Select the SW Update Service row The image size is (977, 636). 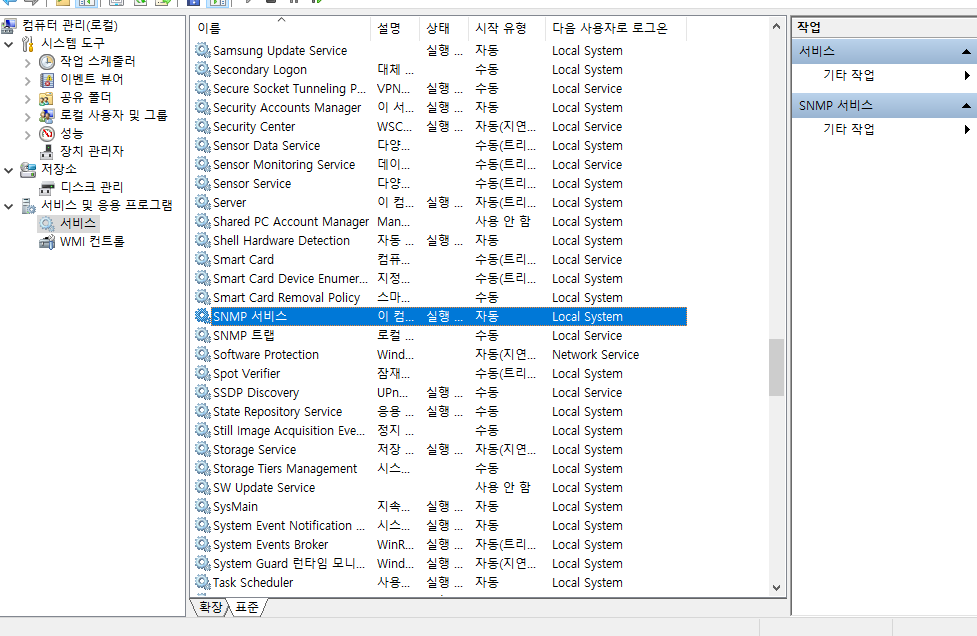click(440, 488)
